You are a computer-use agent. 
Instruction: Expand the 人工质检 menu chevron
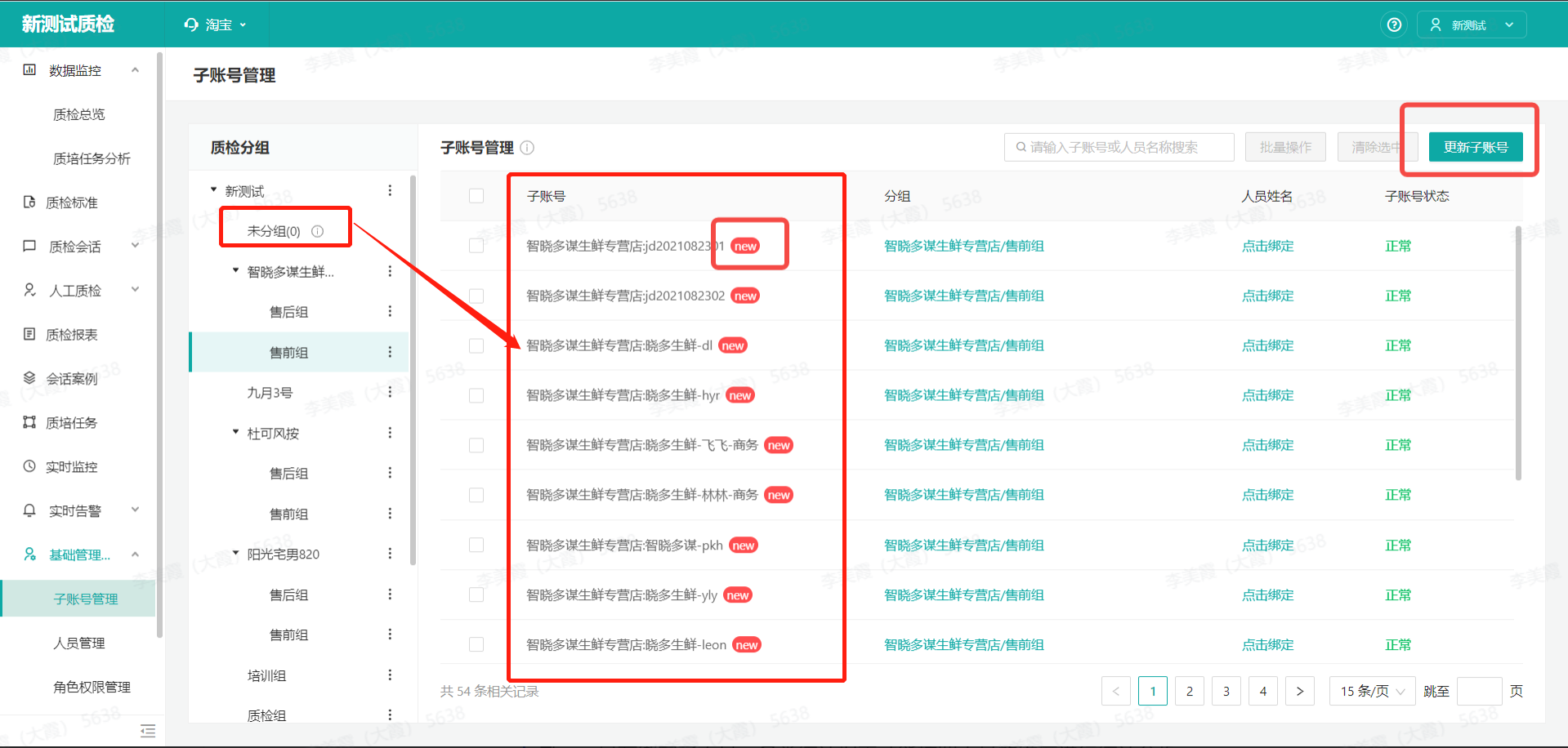[136, 289]
